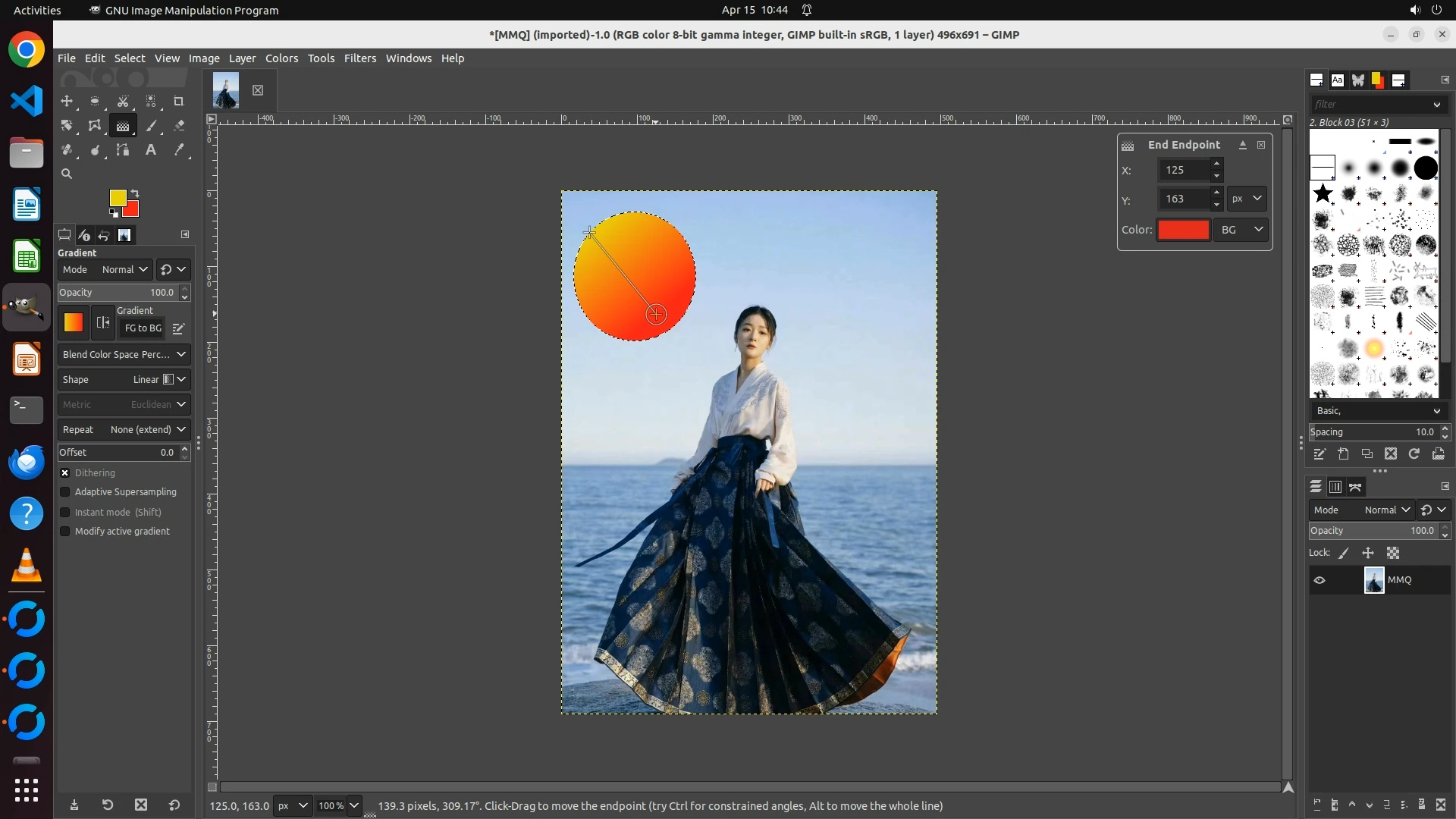Select the Paths tool
Viewport: 1456px width, 819px height.
point(123,150)
